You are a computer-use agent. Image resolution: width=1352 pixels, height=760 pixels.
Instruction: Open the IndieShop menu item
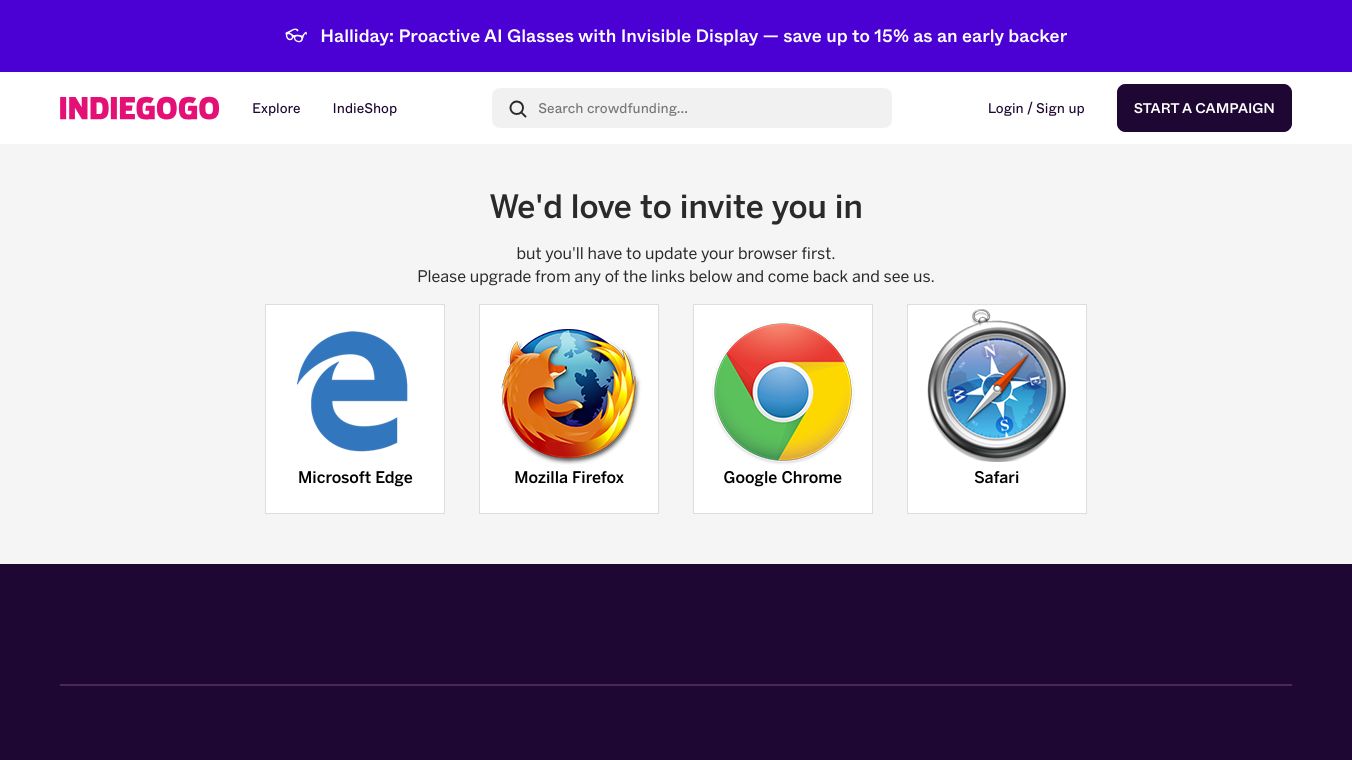pos(365,108)
